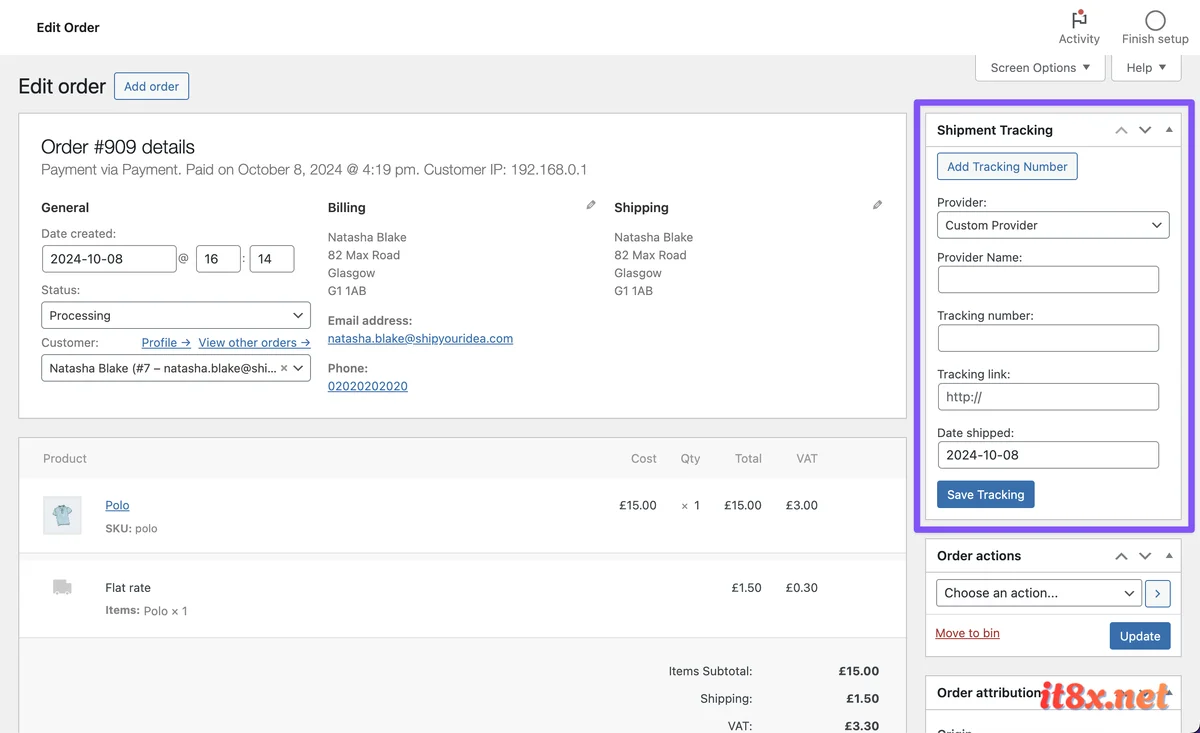
Task: Apply the chosen order action arrow button
Action: [x=1157, y=593]
